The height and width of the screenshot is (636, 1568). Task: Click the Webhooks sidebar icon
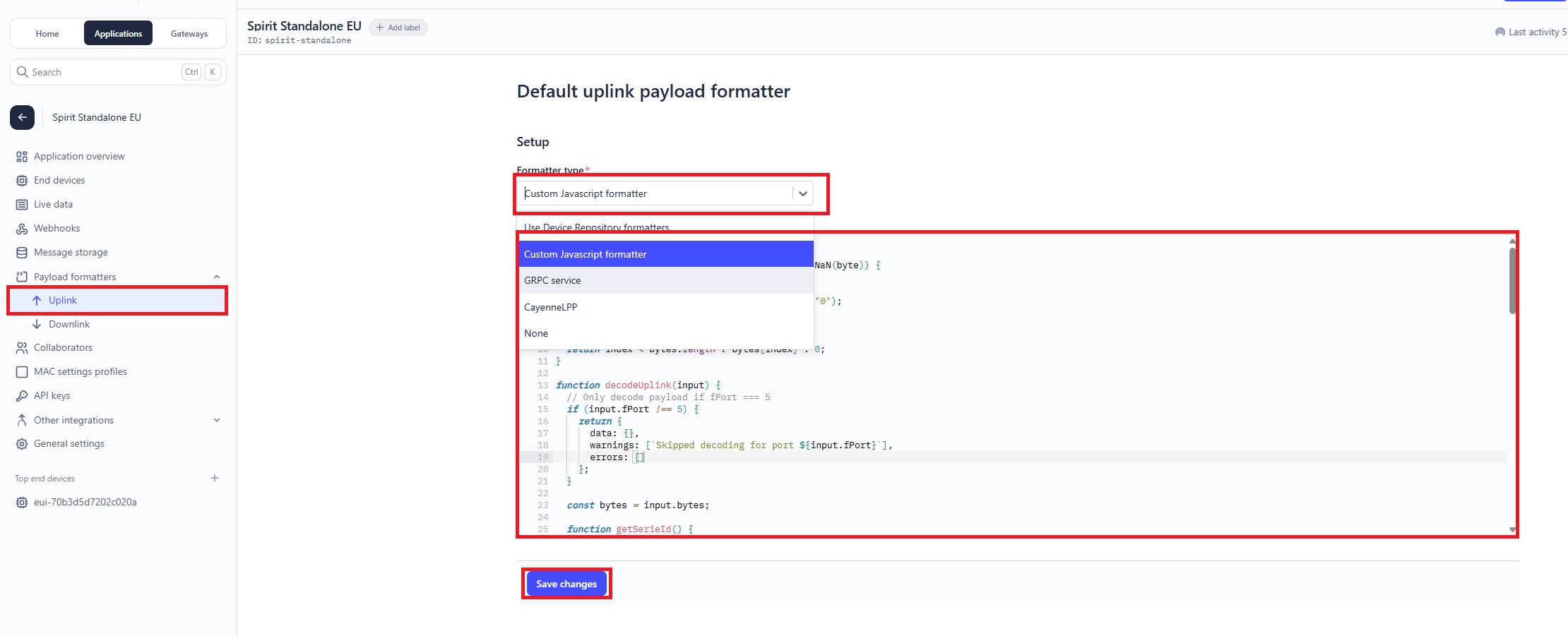click(22, 228)
